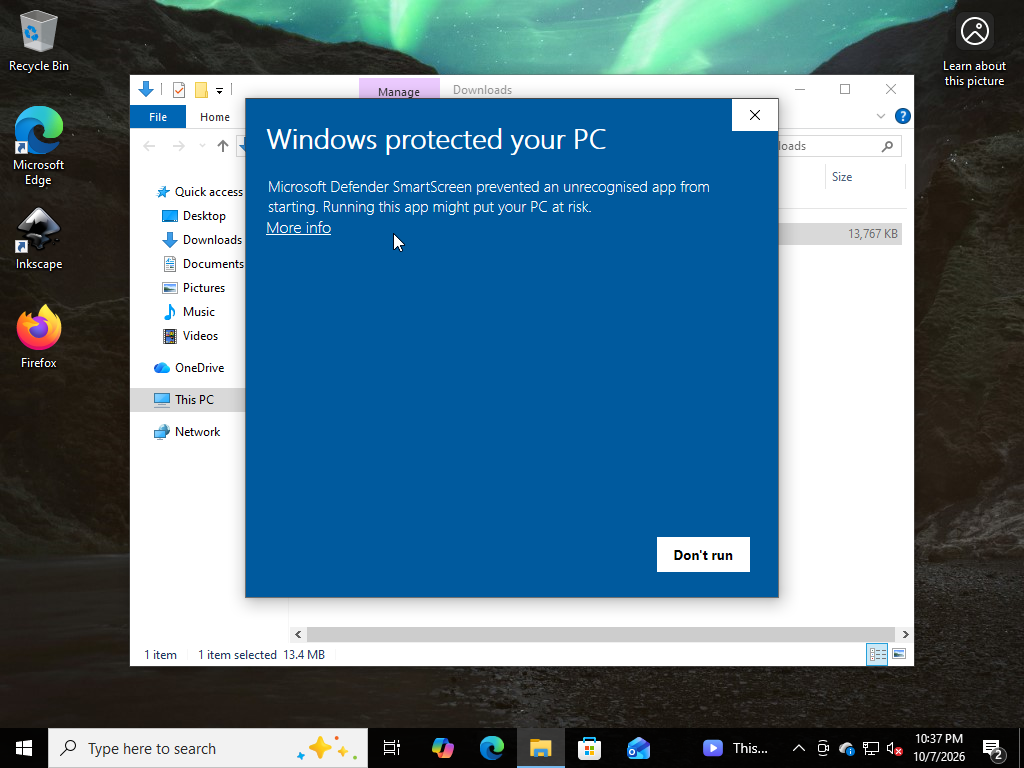This screenshot has height=768, width=1024.
Task: Open the Windows Start menu
Action: (24, 748)
